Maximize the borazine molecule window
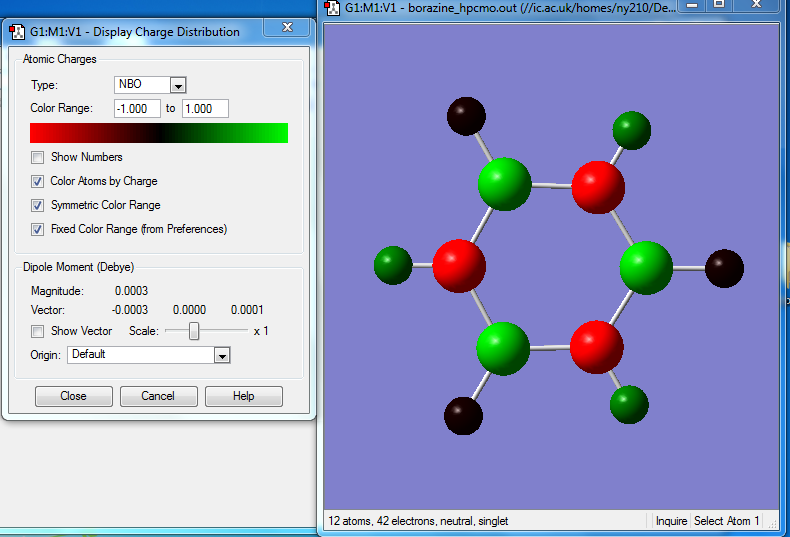Viewport: 790px width, 537px height. pyautogui.click(x=719, y=5)
